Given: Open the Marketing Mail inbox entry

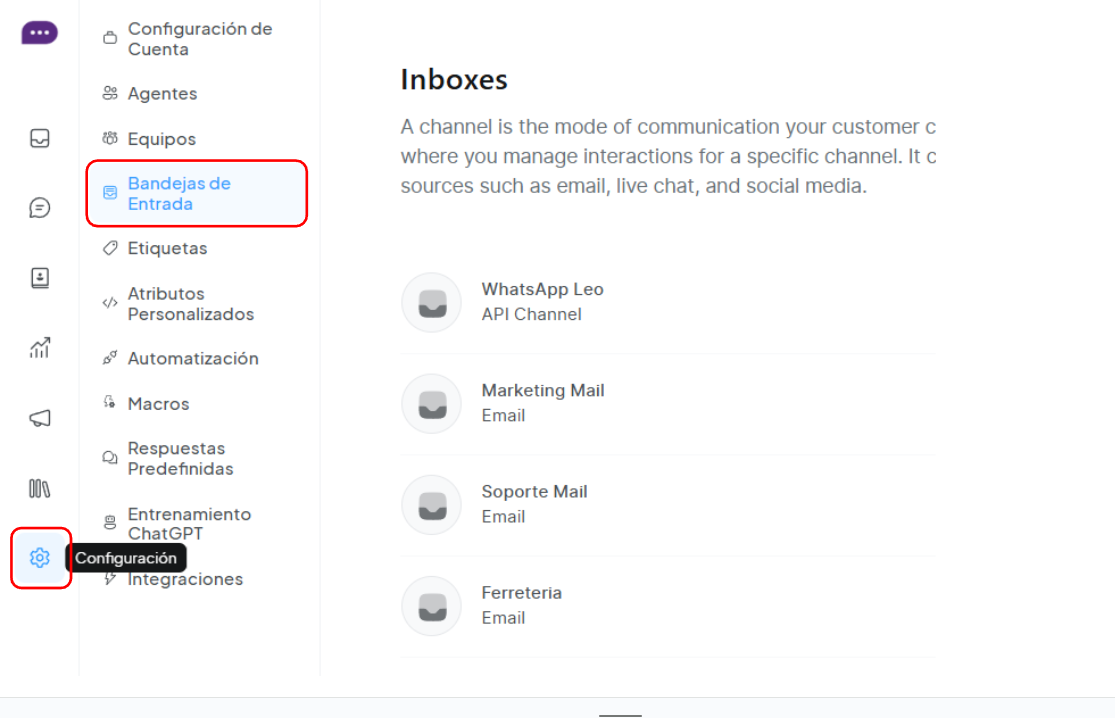Looking at the screenshot, I should (x=543, y=402).
